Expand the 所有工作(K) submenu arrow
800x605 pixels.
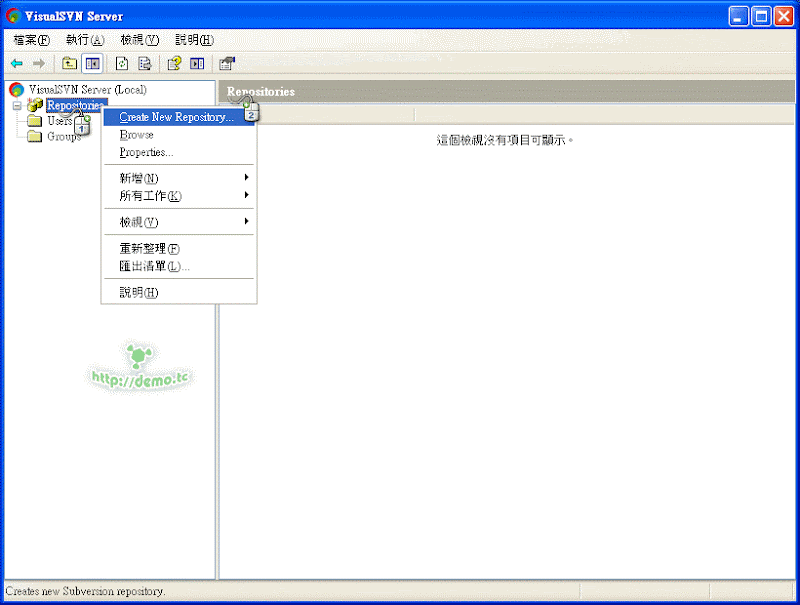[x=246, y=195]
